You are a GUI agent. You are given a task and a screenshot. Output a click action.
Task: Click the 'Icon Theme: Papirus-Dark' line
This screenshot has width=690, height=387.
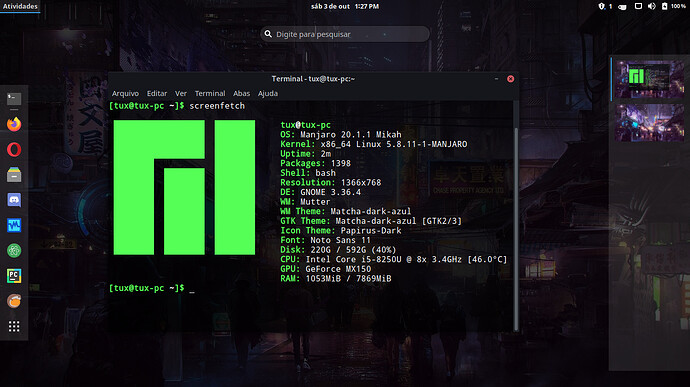click(341, 230)
